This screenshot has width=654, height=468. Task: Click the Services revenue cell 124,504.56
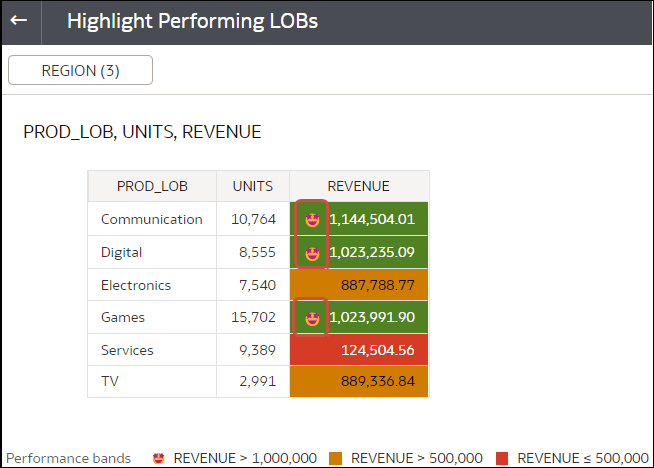click(376, 351)
